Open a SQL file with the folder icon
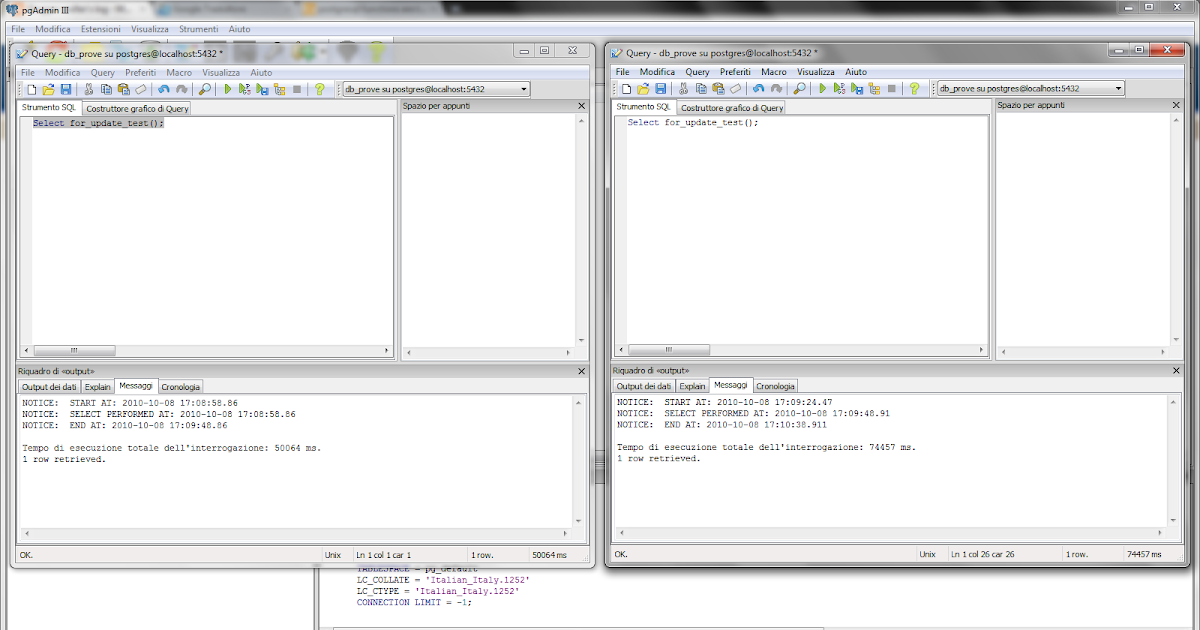The width and height of the screenshot is (1200, 630). 49,88
